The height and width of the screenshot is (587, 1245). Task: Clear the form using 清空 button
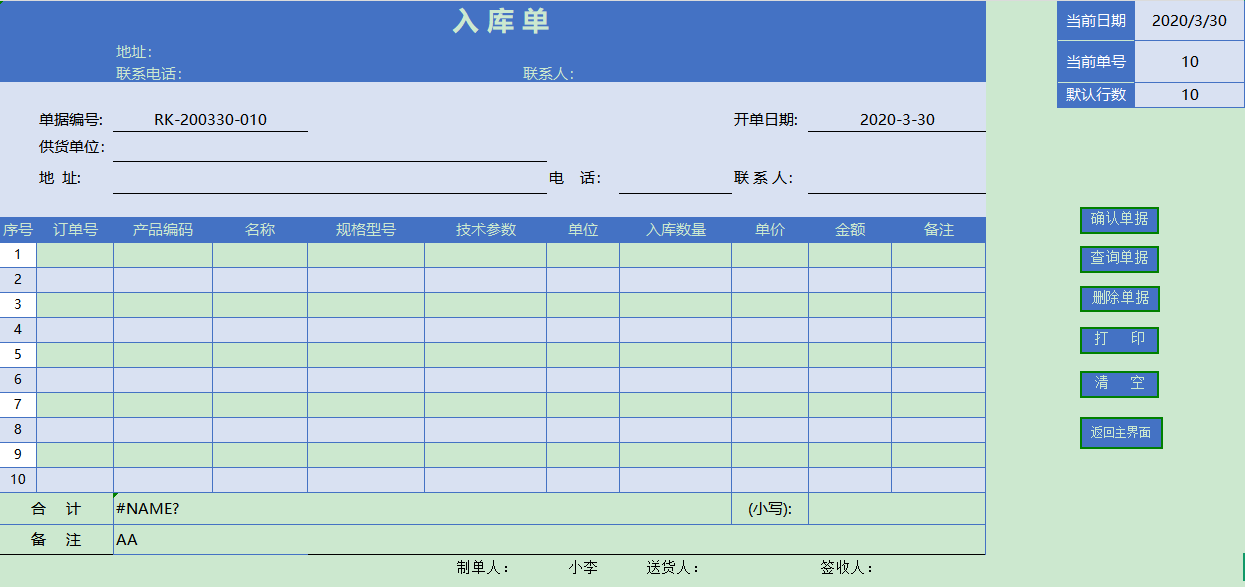pos(1119,384)
